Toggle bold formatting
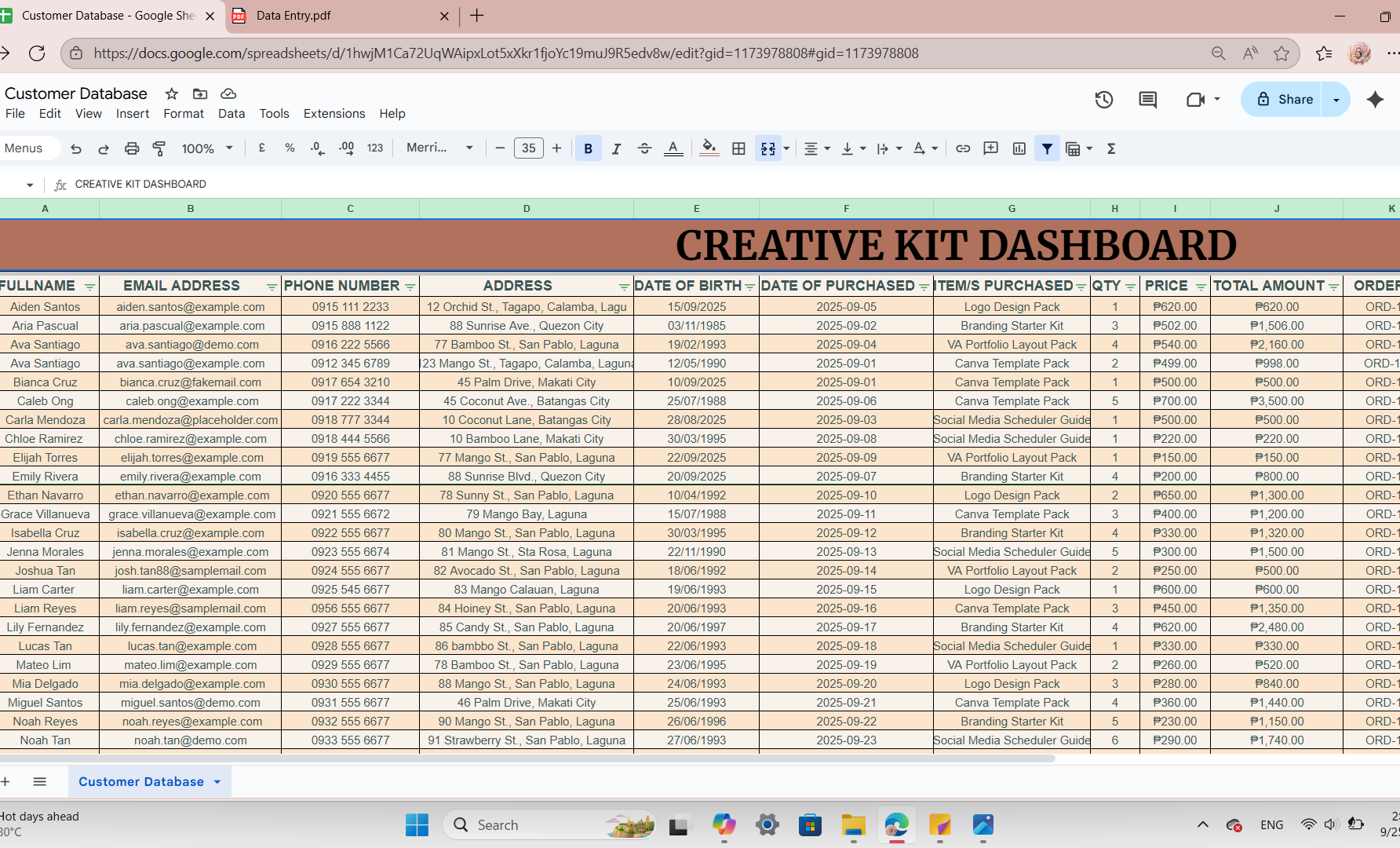 [x=588, y=148]
